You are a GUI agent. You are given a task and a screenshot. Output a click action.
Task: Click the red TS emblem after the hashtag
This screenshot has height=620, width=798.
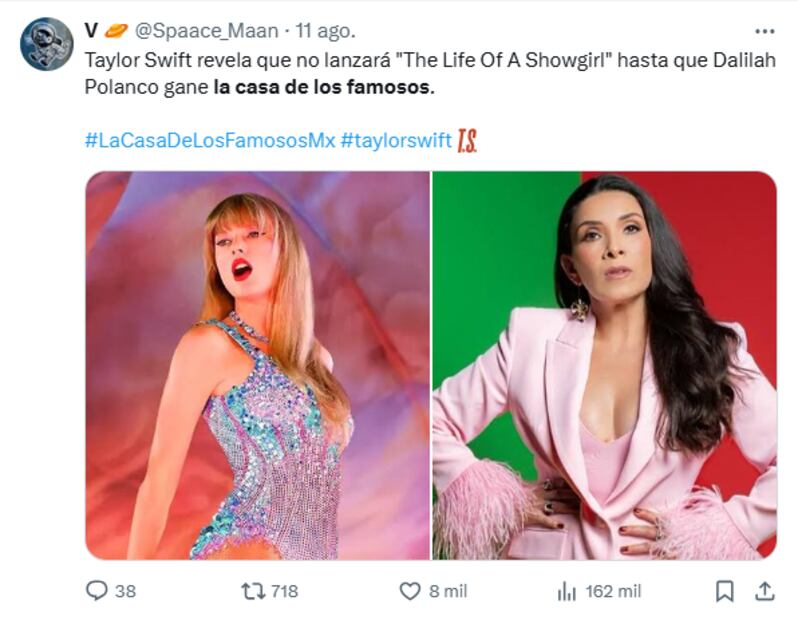[x=467, y=140]
